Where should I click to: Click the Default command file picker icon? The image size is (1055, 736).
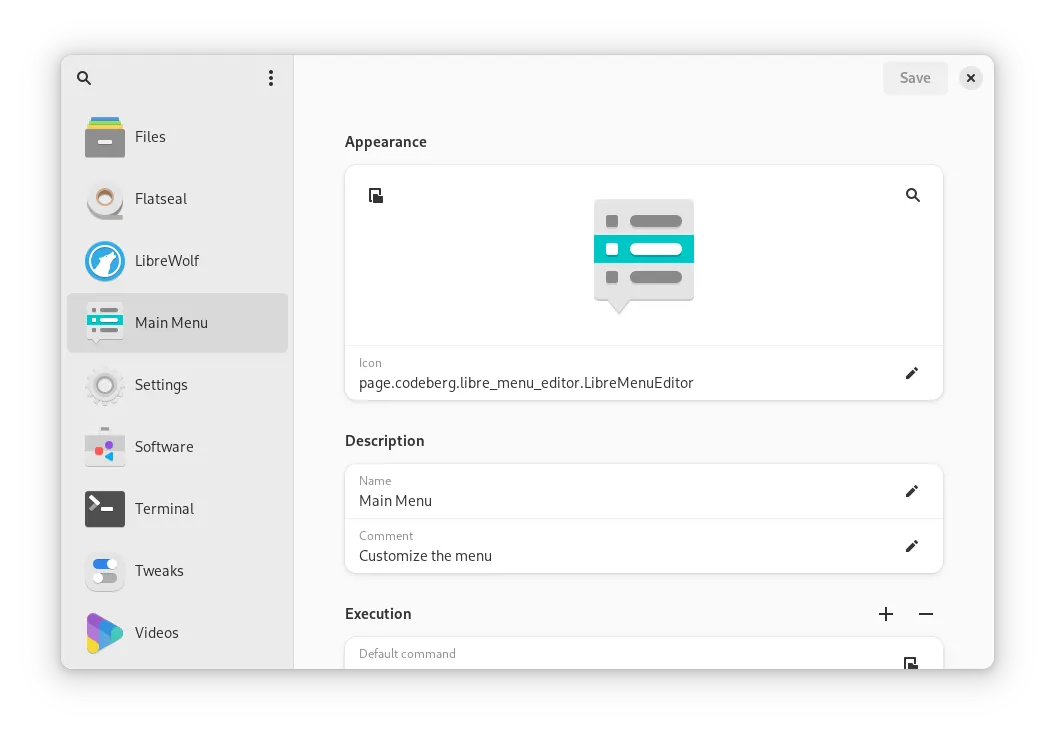[x=910, y=663]
